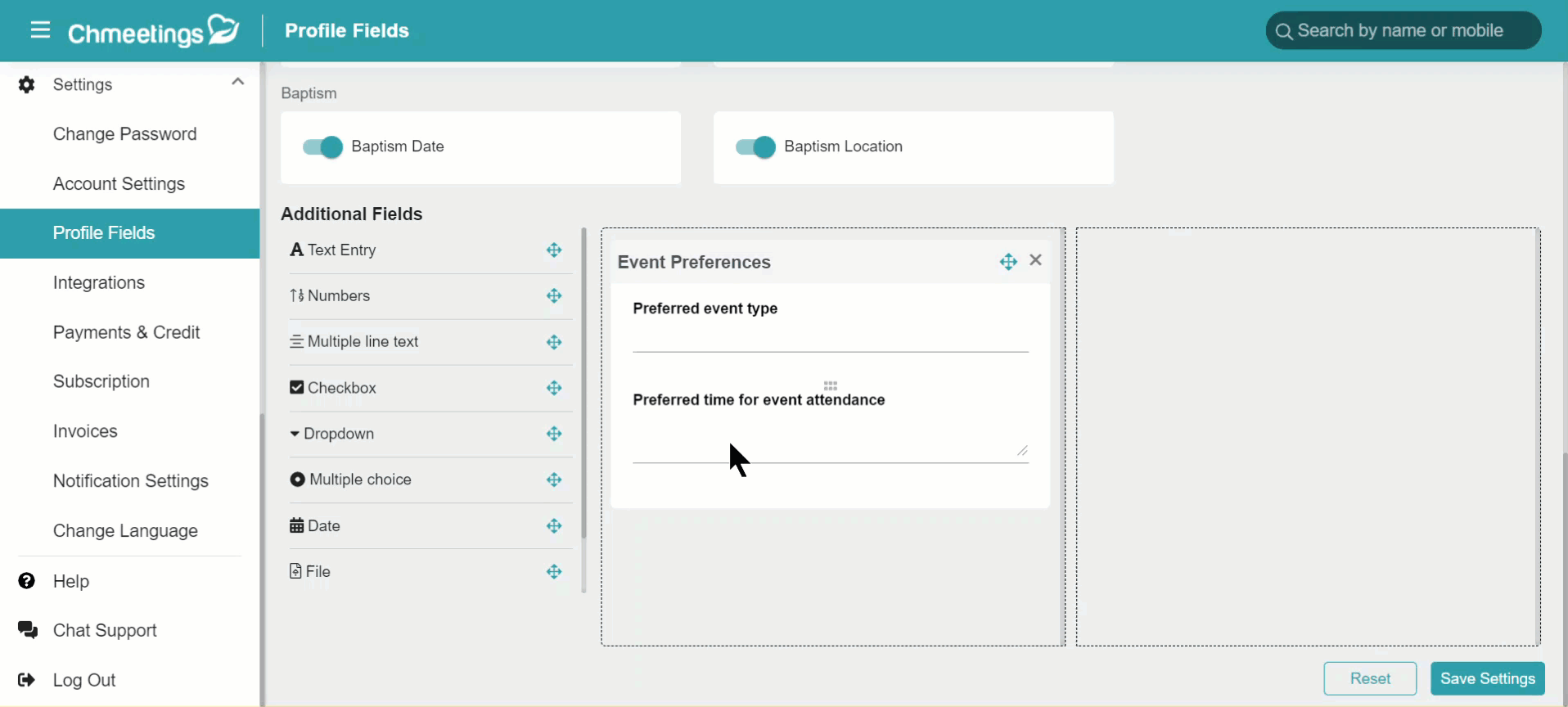This screenshot has height=707, width=1568.
Task: Click the Event Preferences move icon
Action: click(x=1008, y=262)
